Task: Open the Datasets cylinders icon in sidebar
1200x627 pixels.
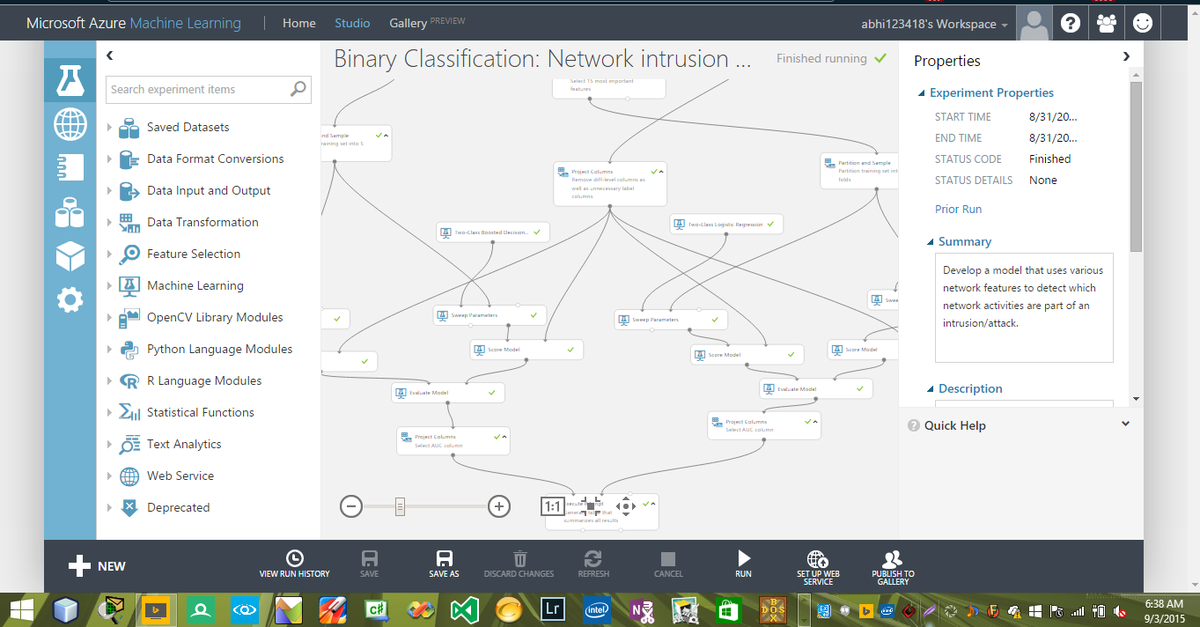Action: tap(70, 211)
